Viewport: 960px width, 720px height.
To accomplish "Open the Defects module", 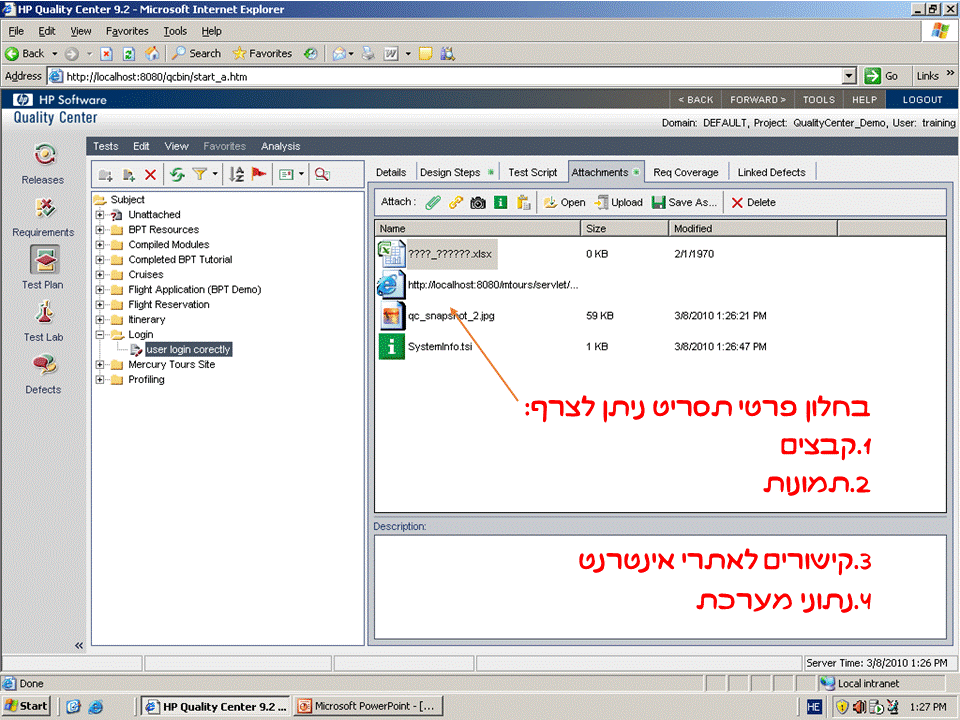I will point(43,373).
